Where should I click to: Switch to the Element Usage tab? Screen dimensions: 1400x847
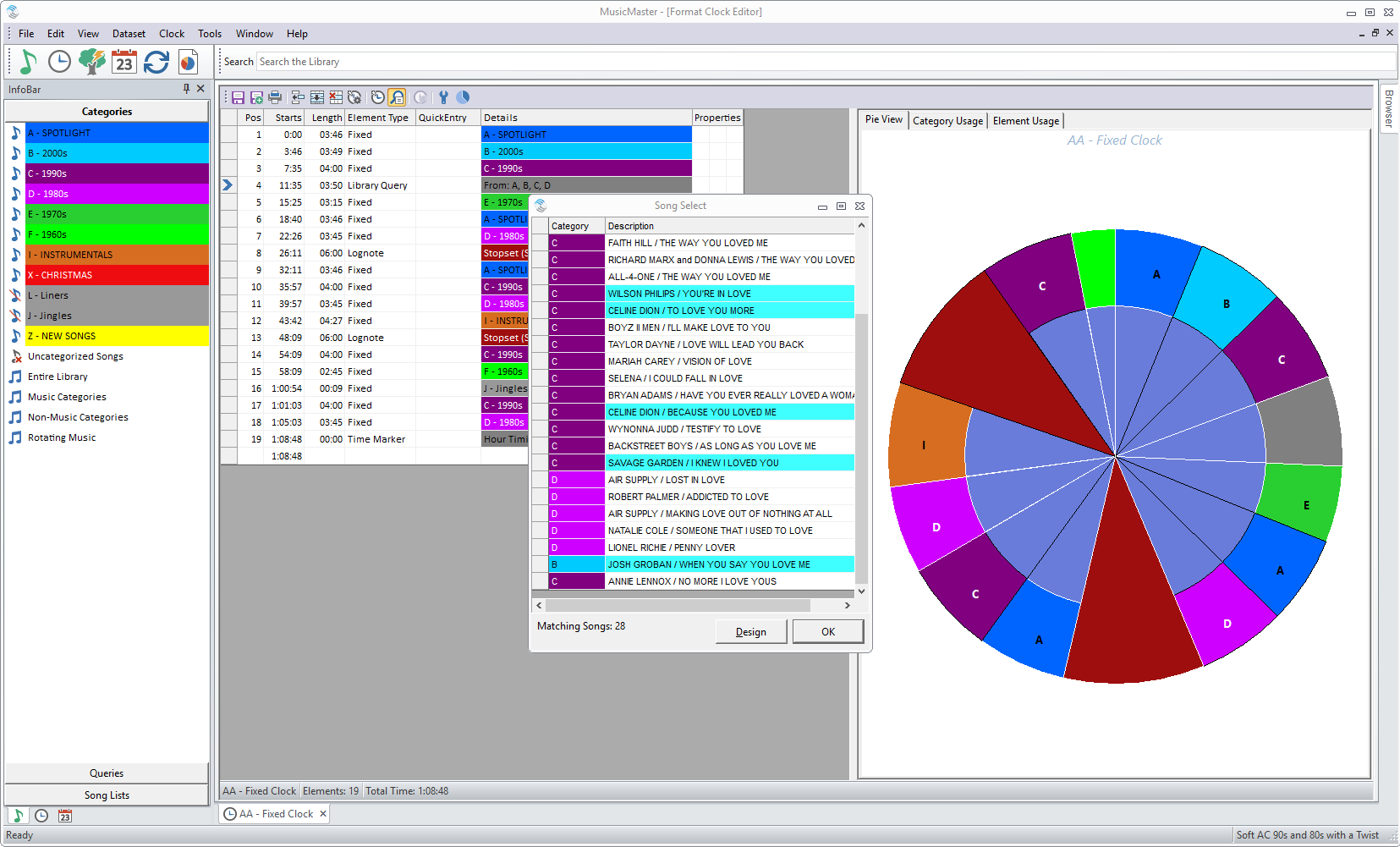coord(1026,121)
